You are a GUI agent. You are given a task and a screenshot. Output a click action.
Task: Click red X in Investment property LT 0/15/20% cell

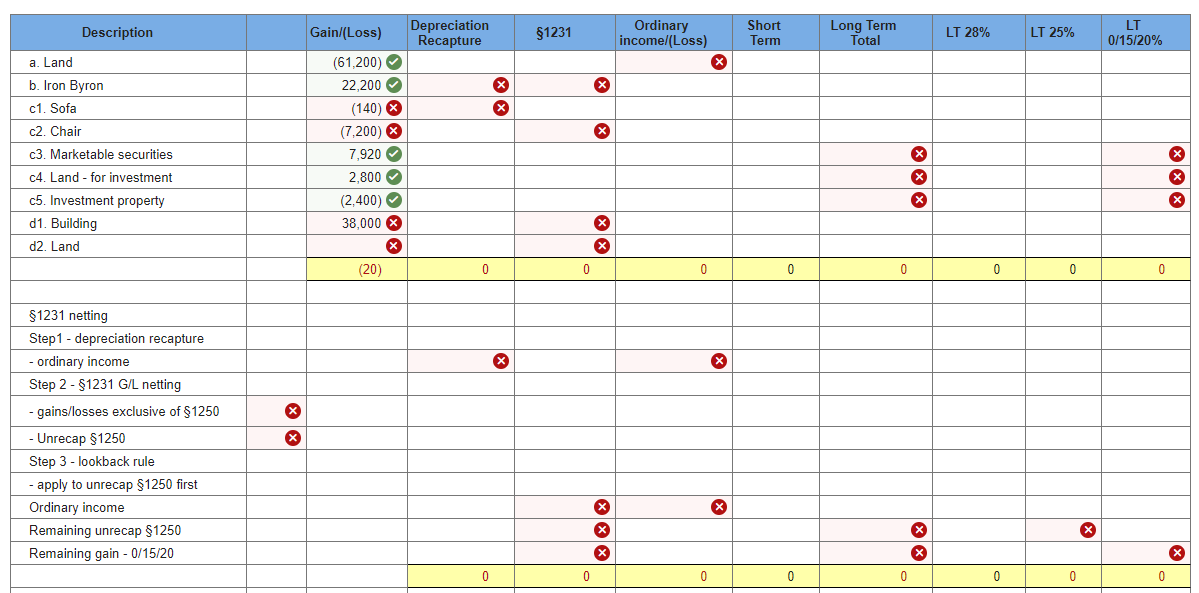click(1178, 200)
